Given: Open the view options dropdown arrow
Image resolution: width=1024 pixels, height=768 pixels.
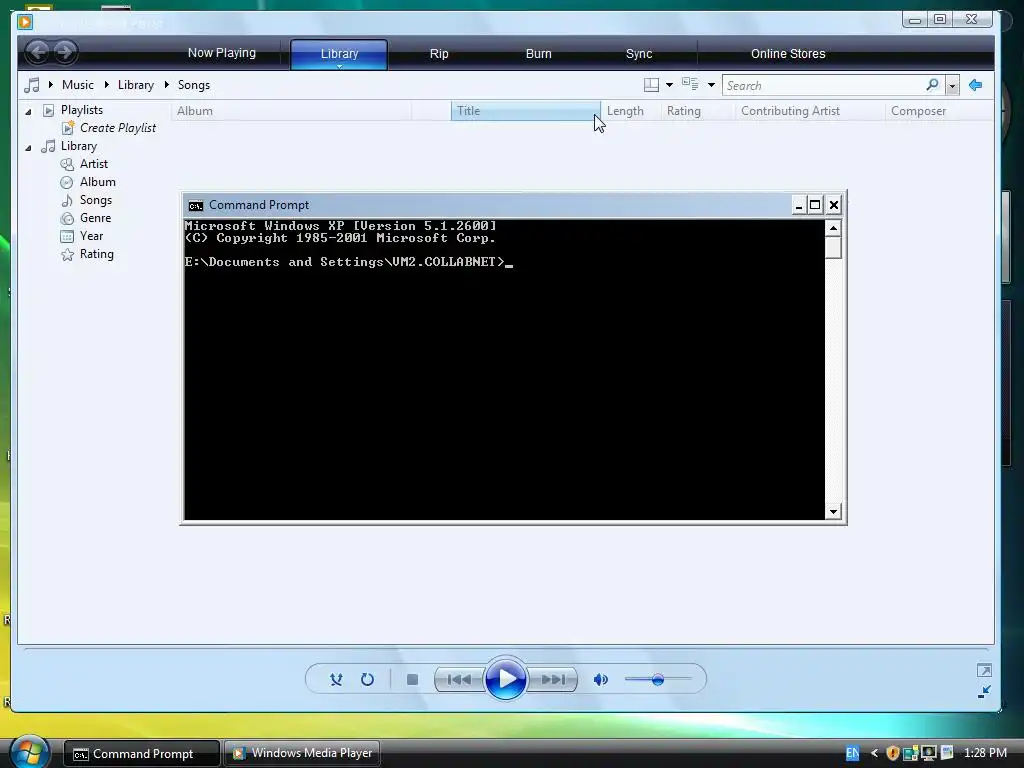Looking at the screenshot, I should point(711,86).
